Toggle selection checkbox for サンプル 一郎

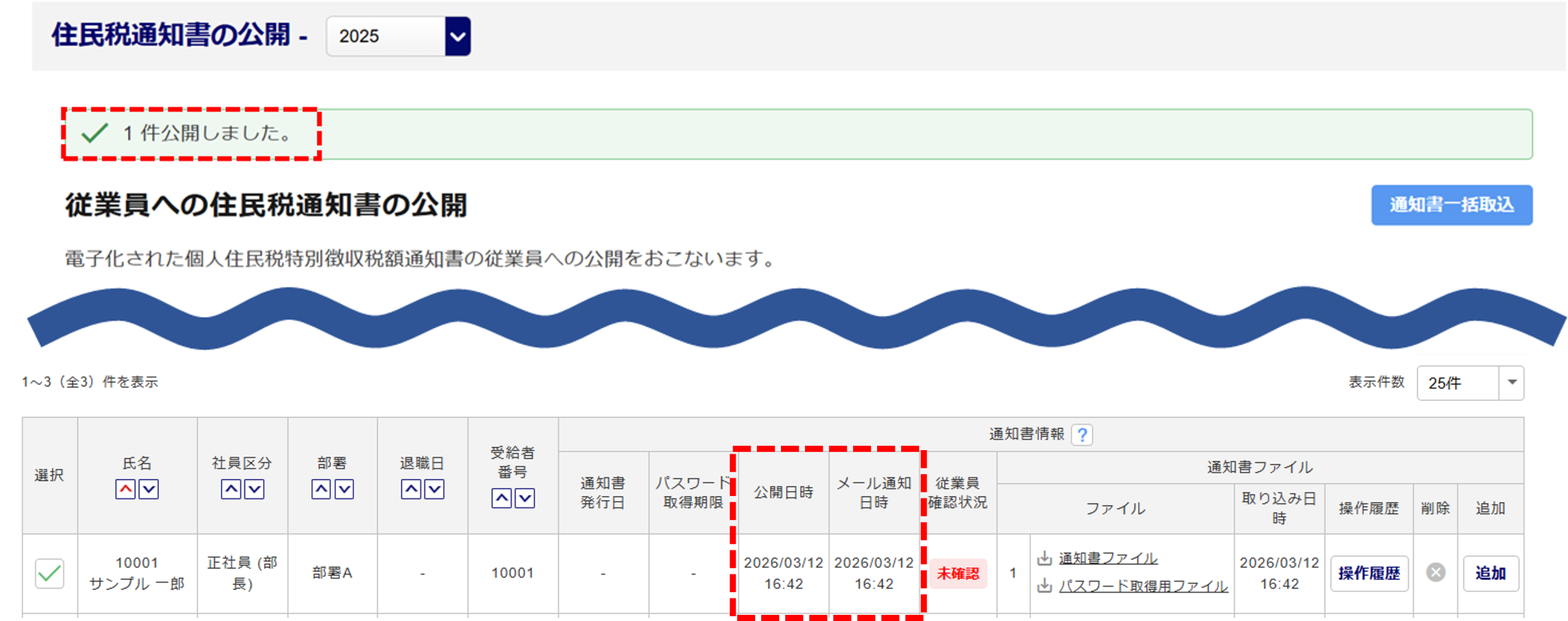pyautogui.click(x=50, y=573)
